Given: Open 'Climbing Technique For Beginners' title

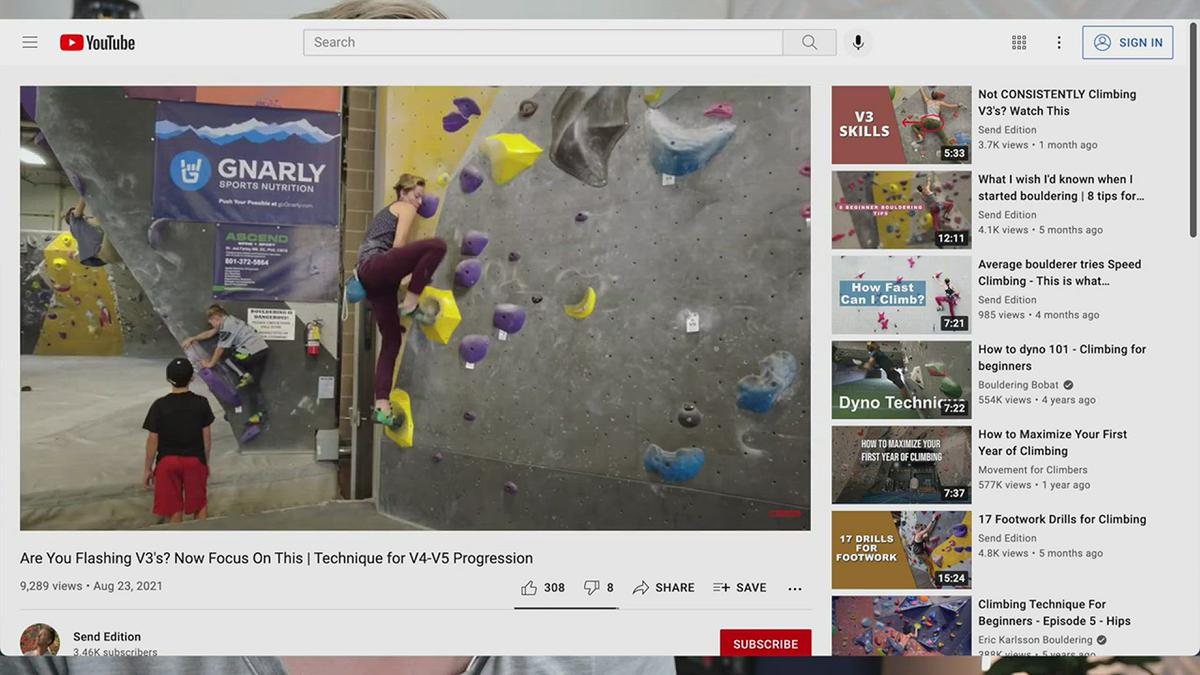Looking at the screenshot, I should click(x=1054, y=612).
